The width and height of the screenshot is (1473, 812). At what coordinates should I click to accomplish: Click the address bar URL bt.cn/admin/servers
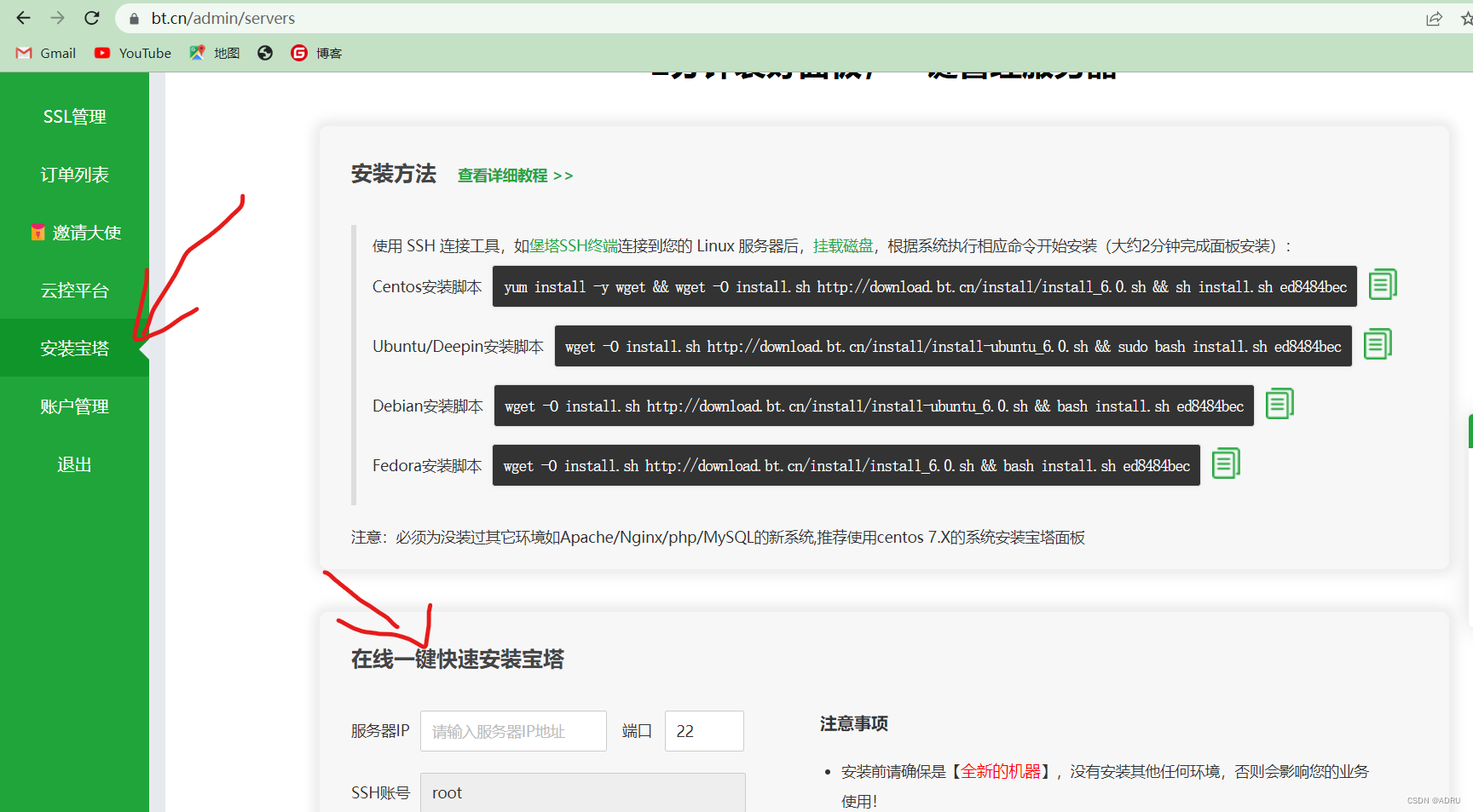click(x=223, y=18)
